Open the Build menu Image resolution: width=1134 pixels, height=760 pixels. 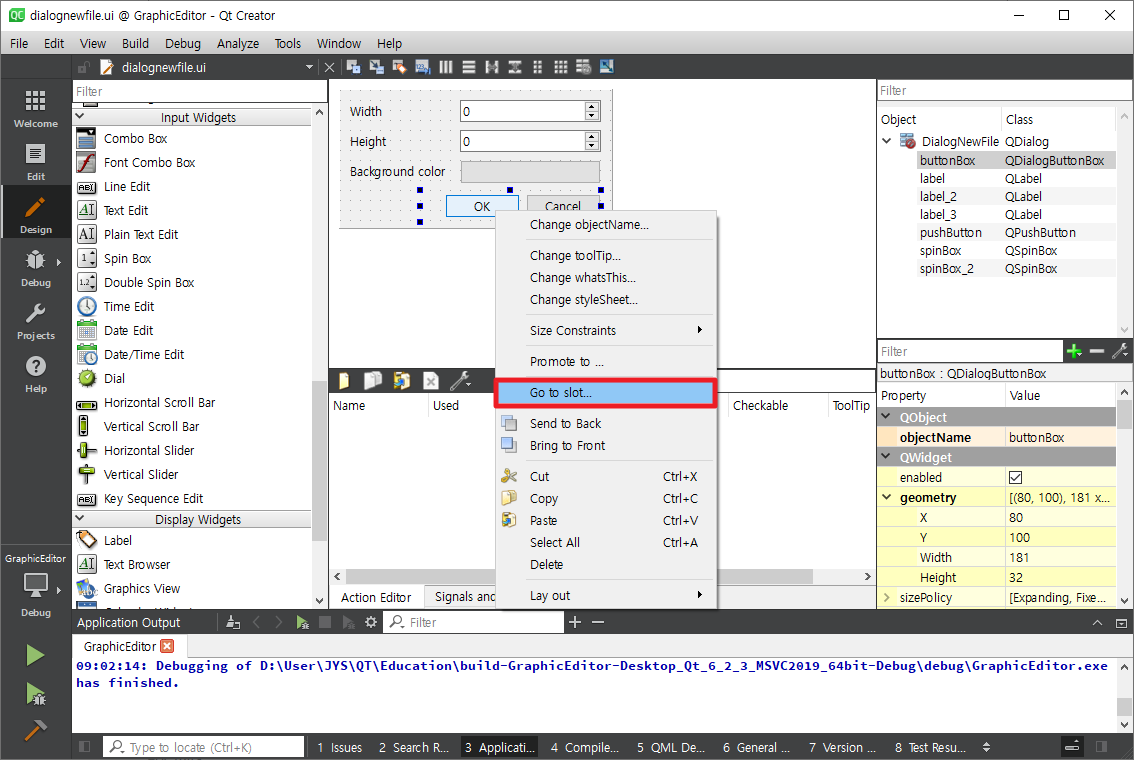[x=135, y=43]
